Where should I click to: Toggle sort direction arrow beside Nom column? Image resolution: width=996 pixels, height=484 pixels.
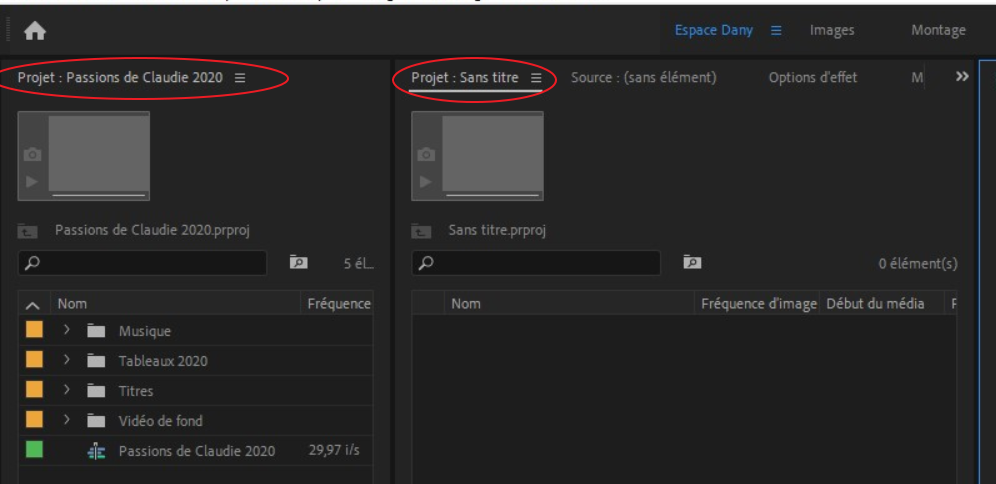34,305
